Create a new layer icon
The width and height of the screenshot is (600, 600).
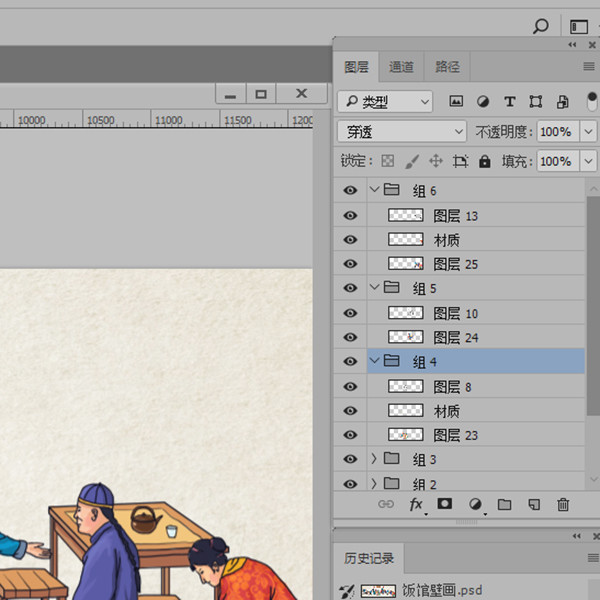[534, 504]
